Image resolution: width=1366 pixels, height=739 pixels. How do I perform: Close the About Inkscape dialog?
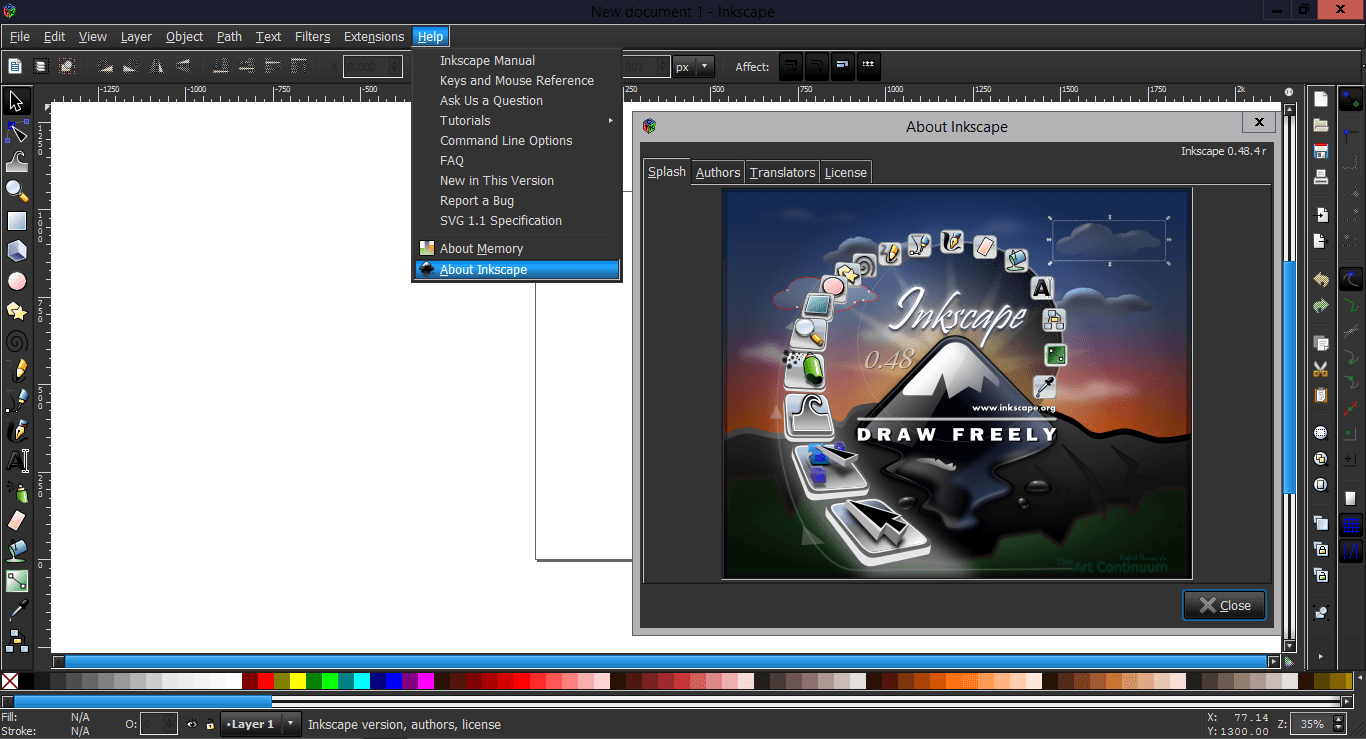tap(1224, 605)
